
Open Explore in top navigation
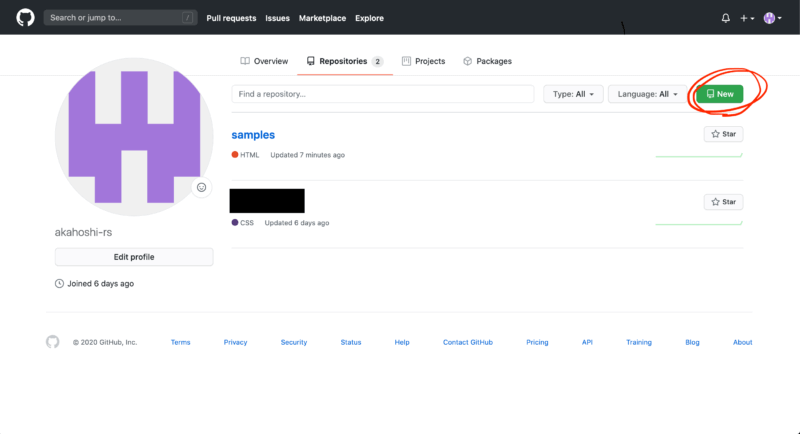[369, 18]
